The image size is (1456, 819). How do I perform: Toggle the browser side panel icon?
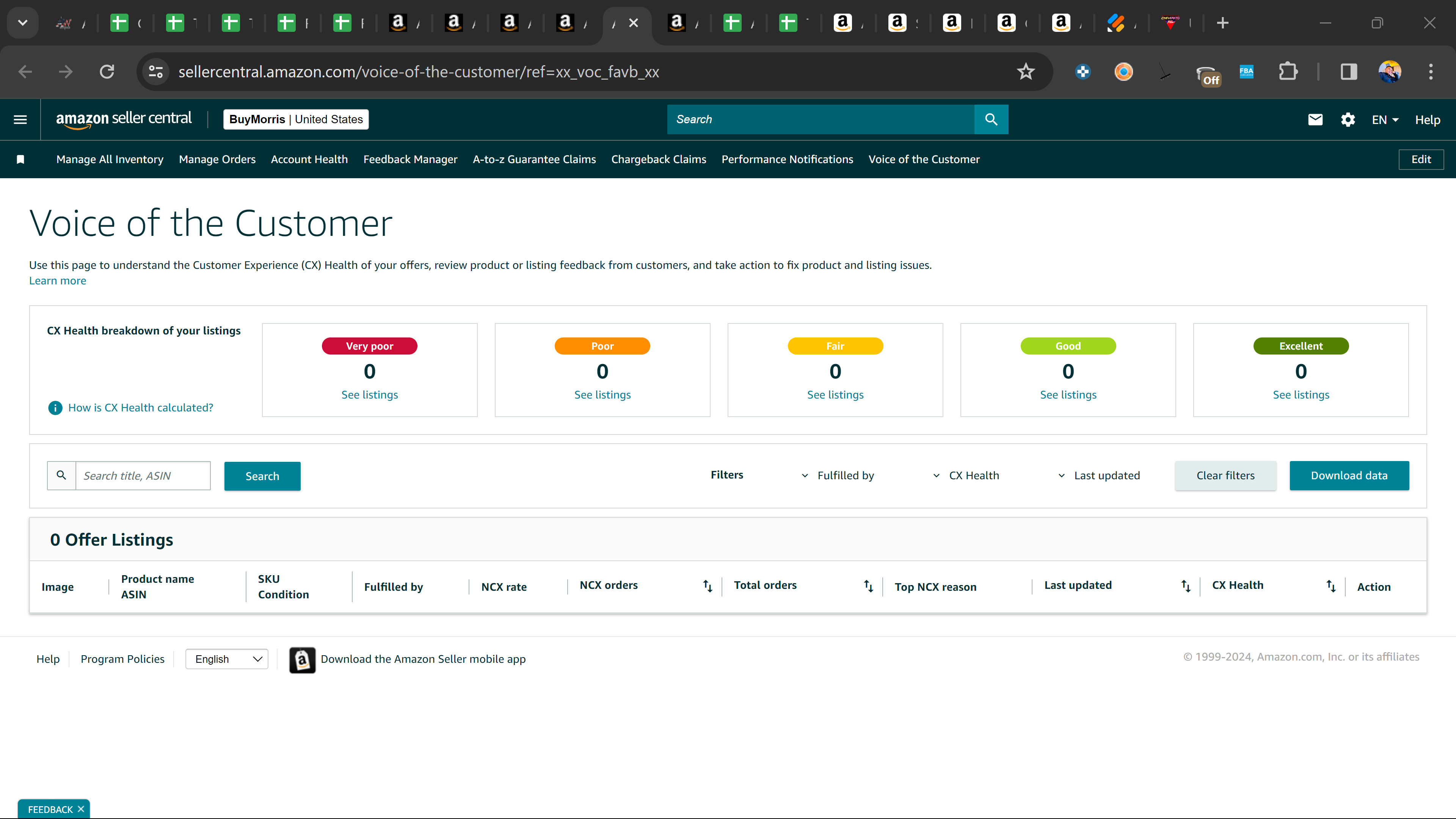pos(1349,72)
